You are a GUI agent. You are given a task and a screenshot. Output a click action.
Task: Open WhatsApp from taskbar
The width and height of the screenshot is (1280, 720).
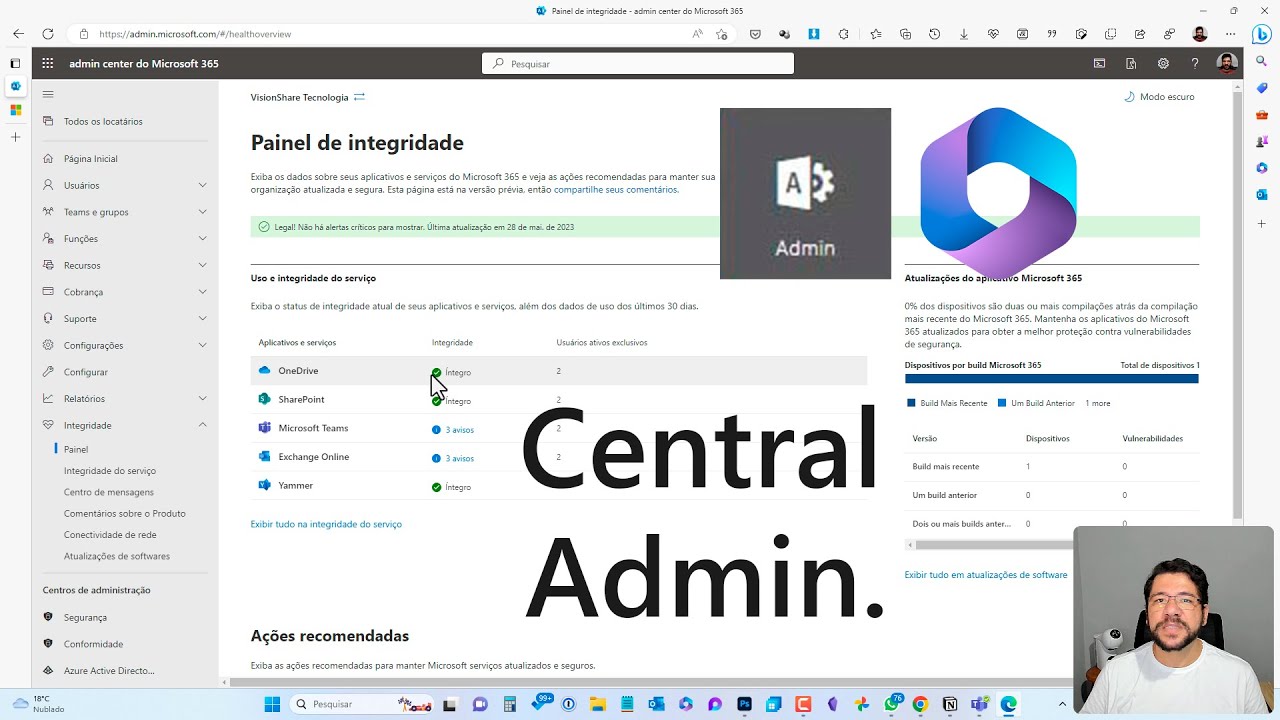892,704
